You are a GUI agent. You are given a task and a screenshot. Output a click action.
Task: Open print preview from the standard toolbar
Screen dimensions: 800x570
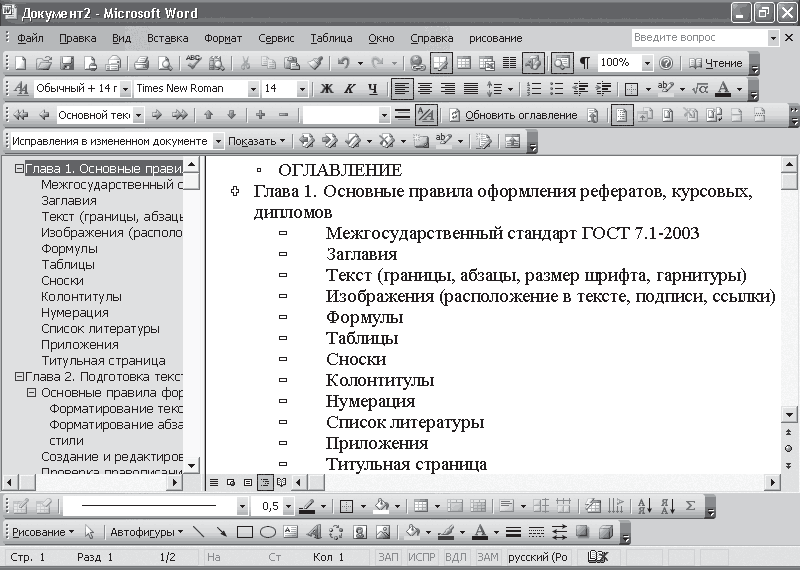(163, 63)
